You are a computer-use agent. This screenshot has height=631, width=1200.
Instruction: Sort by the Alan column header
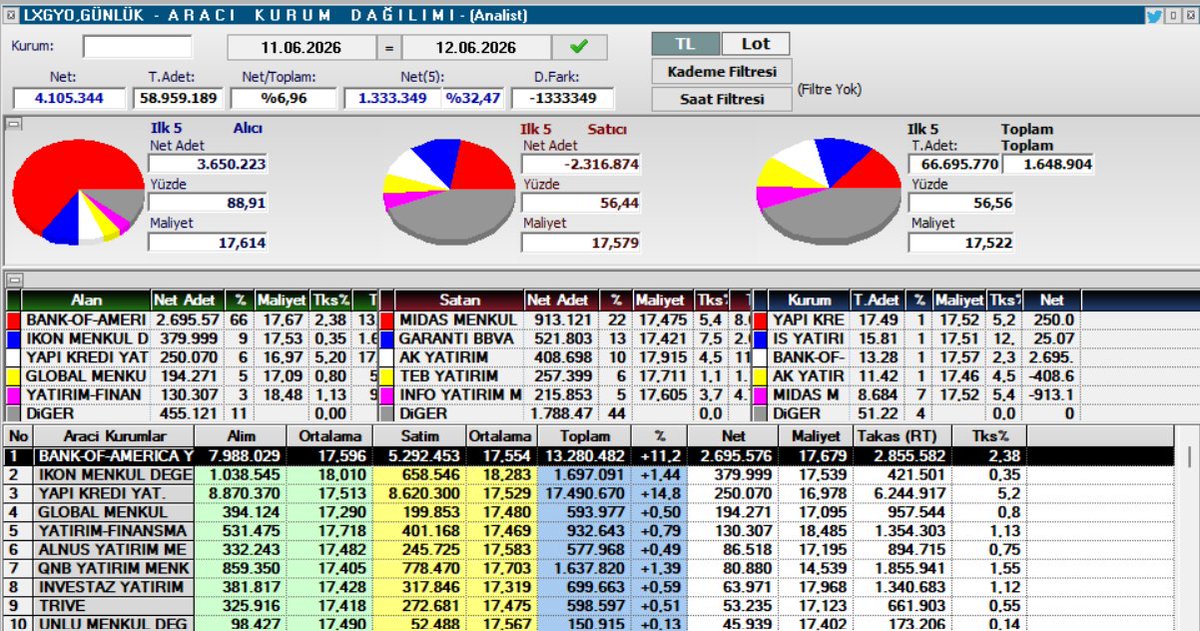tap(86, 300)
